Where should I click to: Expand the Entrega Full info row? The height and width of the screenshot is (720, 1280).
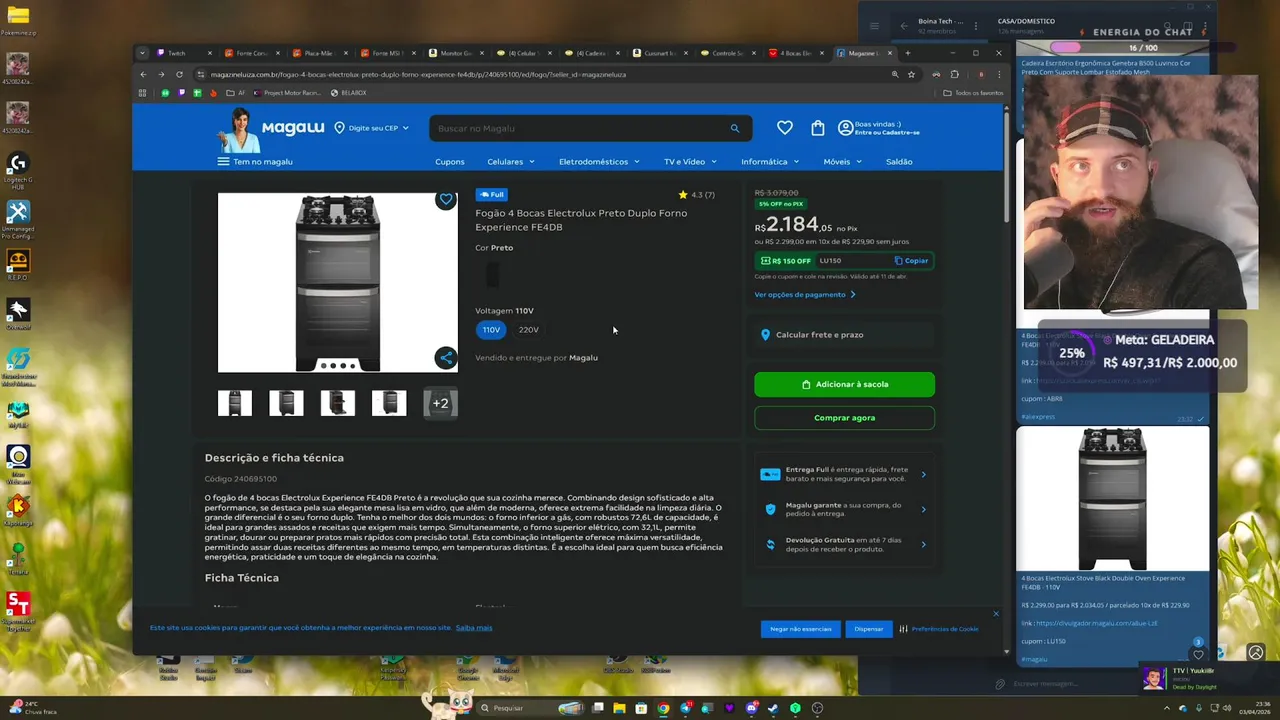[844, 474]
